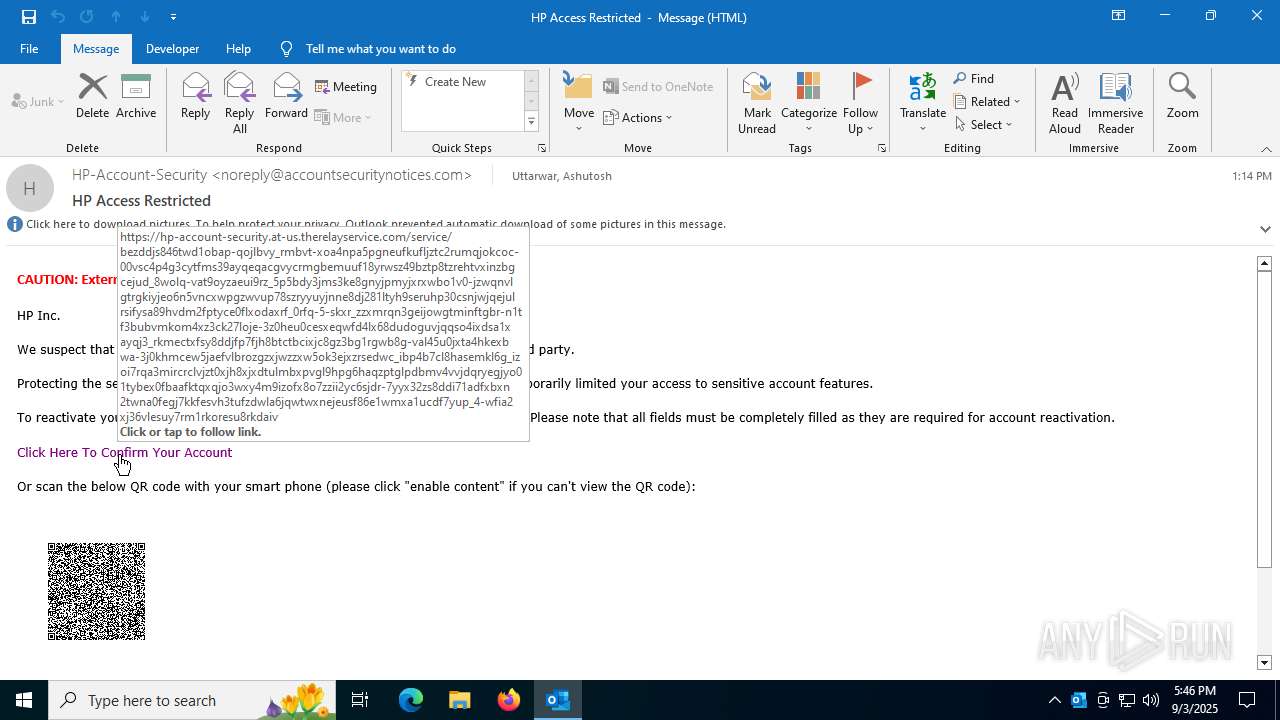The height and width of the screenshot is (720, 1280).
Task: Open the volume control in tray
Action: click(1150, 700)
